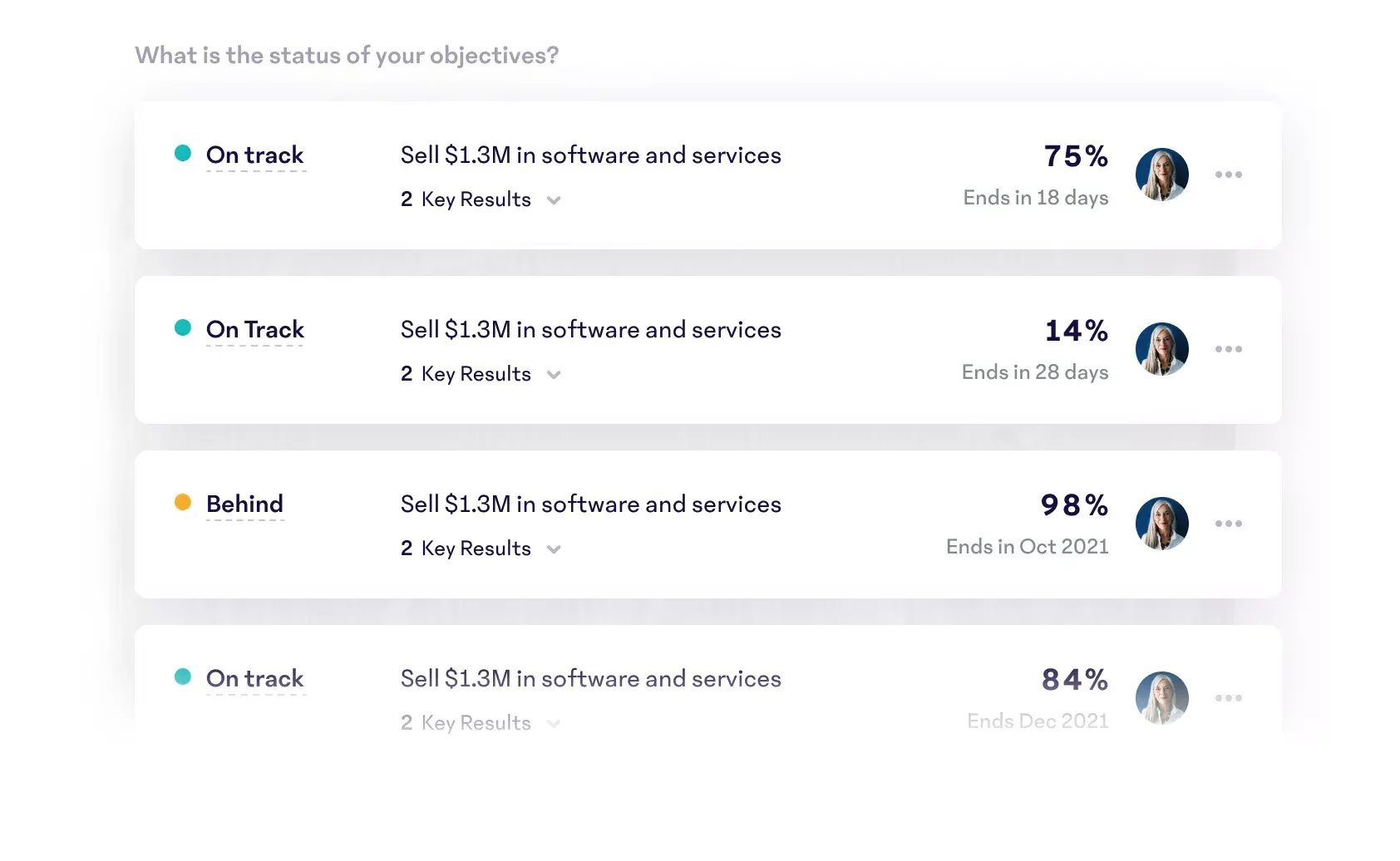Click the teal status dot on first objective

pos(182,153)
